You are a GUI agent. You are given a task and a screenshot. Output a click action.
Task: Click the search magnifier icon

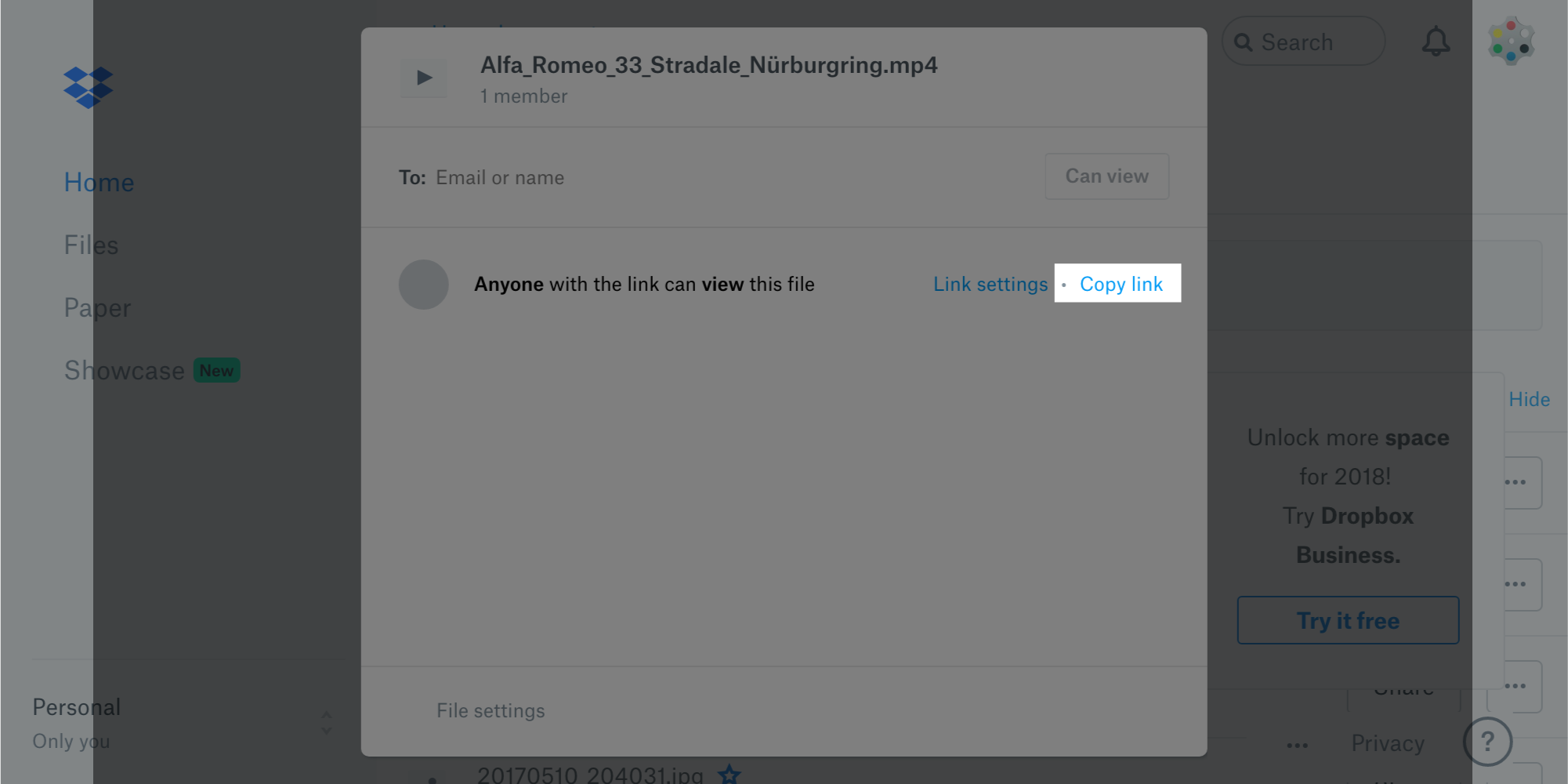(1243, 42)
